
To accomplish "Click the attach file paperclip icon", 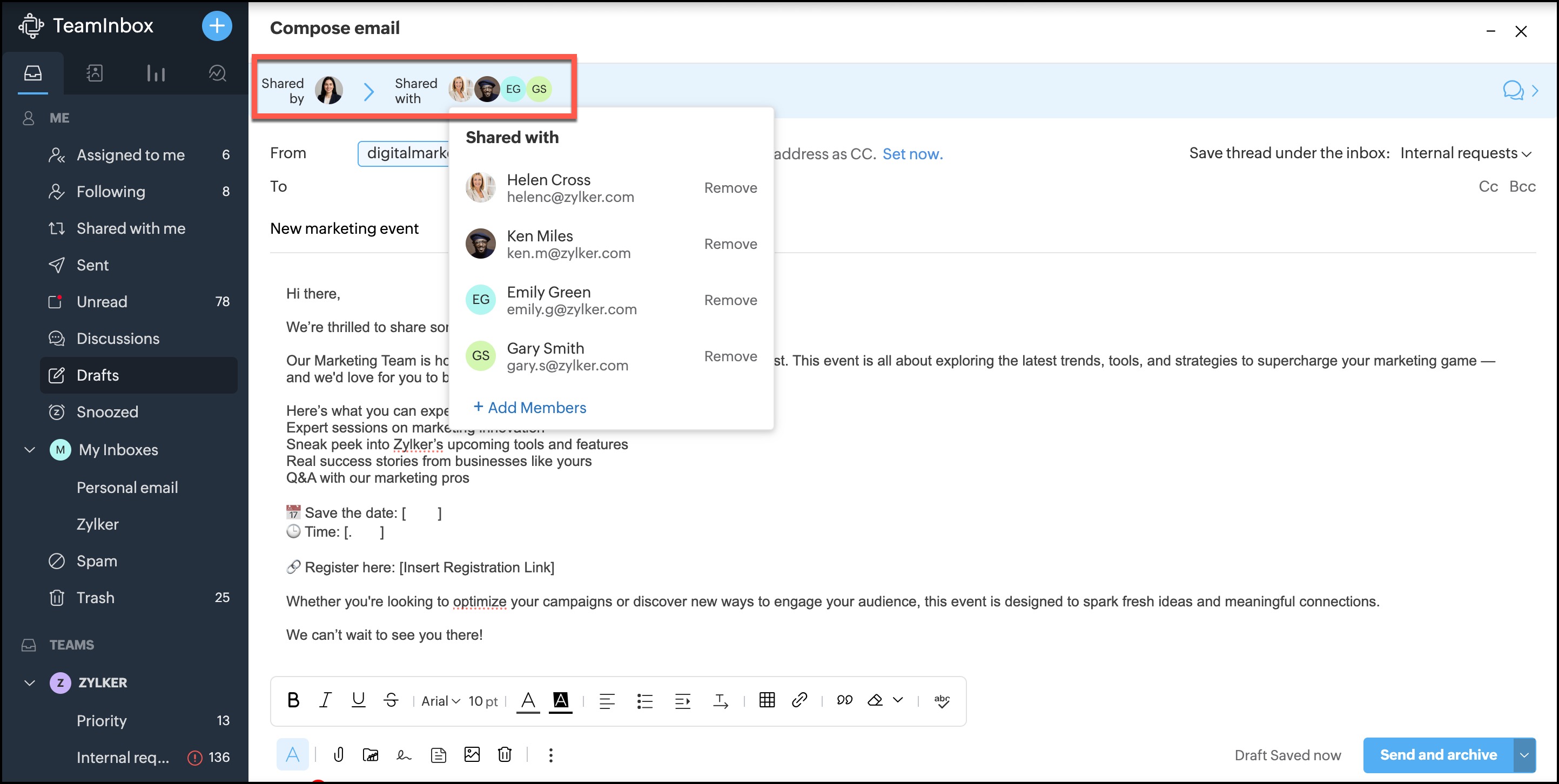I will [x=339, y=754].
